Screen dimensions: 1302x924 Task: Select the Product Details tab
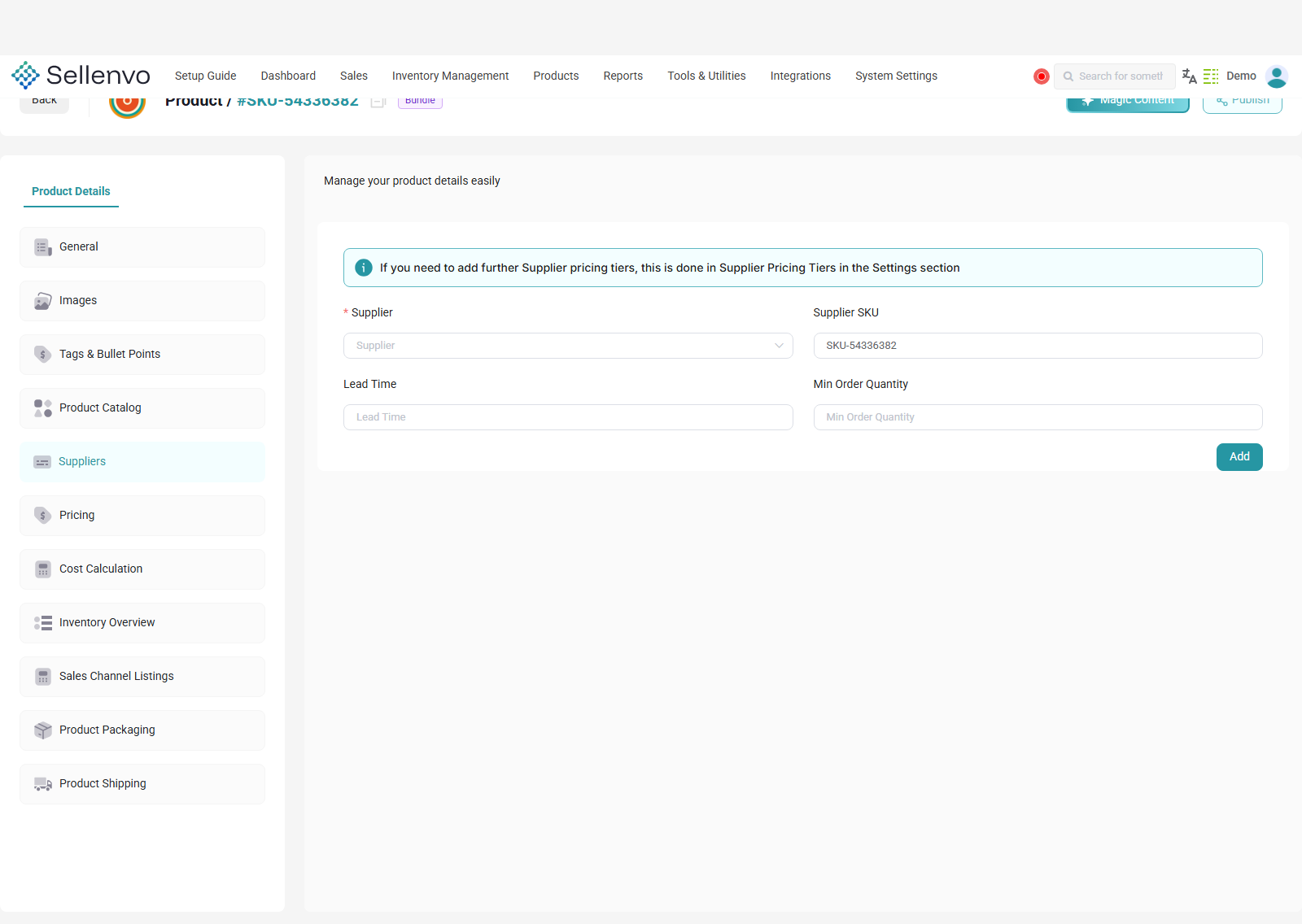tap(71, 191)
